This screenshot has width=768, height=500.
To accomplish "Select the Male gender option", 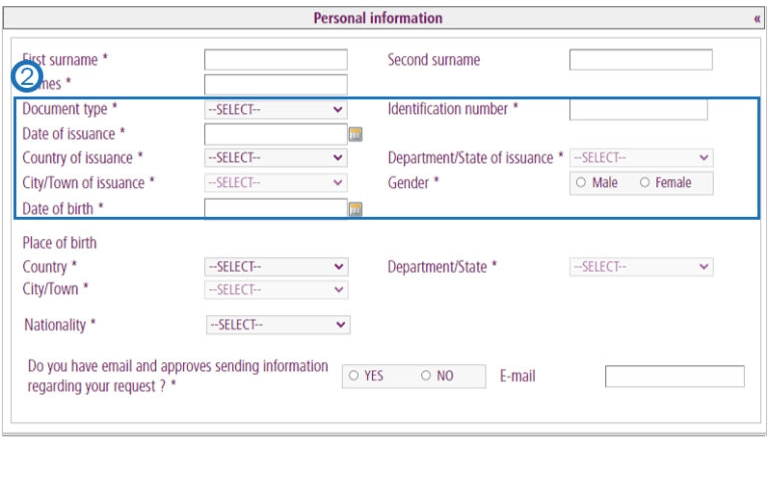I will click(x=581, y=182).
